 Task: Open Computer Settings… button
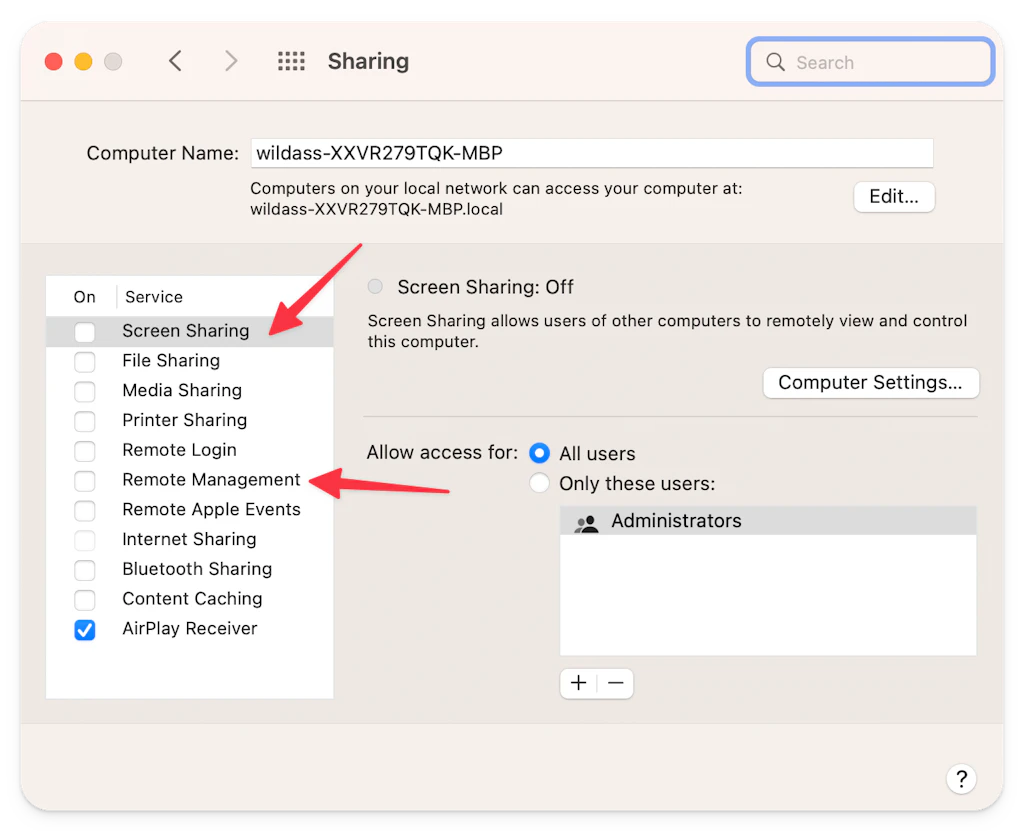(871, 382)
